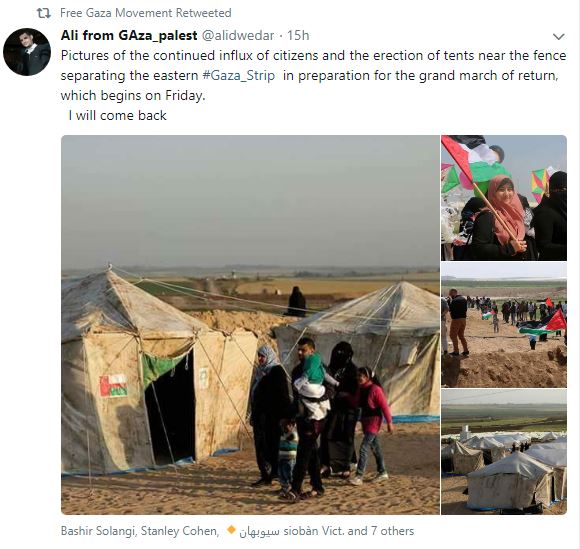Click Stanley Cohen in the likes list
This screenshot has width=580, height=549.
(x=180, y=531)
